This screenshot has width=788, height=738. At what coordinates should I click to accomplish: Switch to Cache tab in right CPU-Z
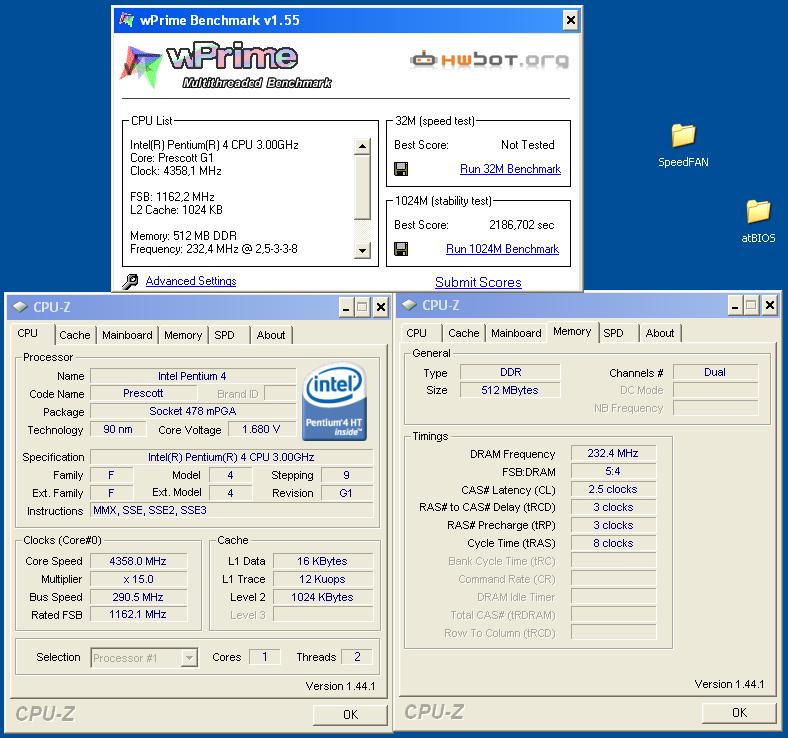[x=463, y=333]
